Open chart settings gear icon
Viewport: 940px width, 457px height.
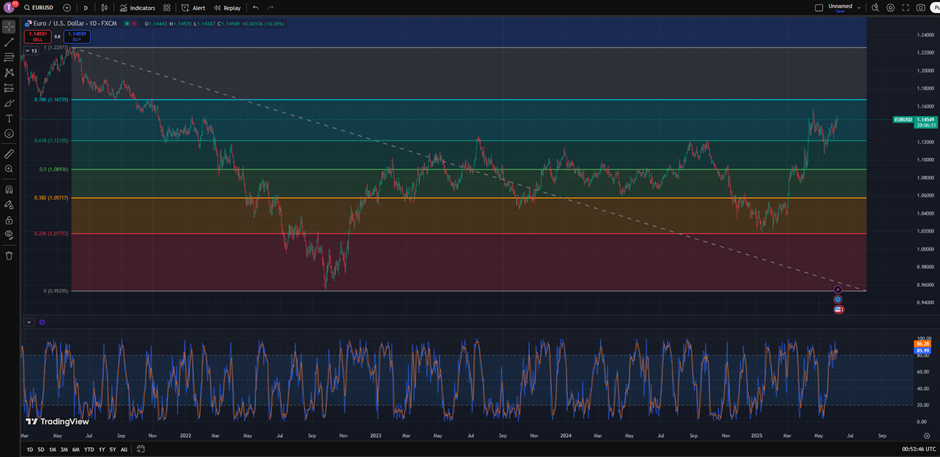(890, 7)
